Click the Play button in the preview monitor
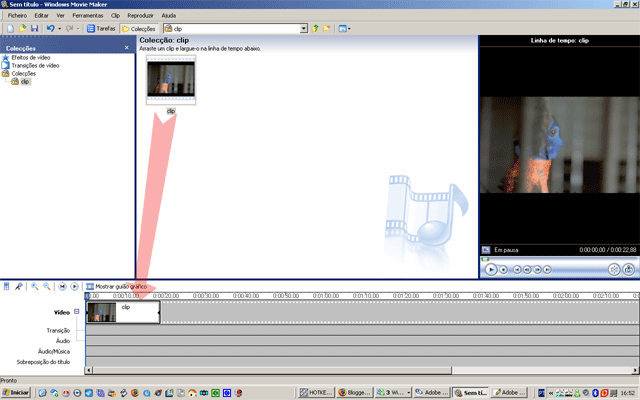Viewport: 640px width, 400px height. [491, 269]
